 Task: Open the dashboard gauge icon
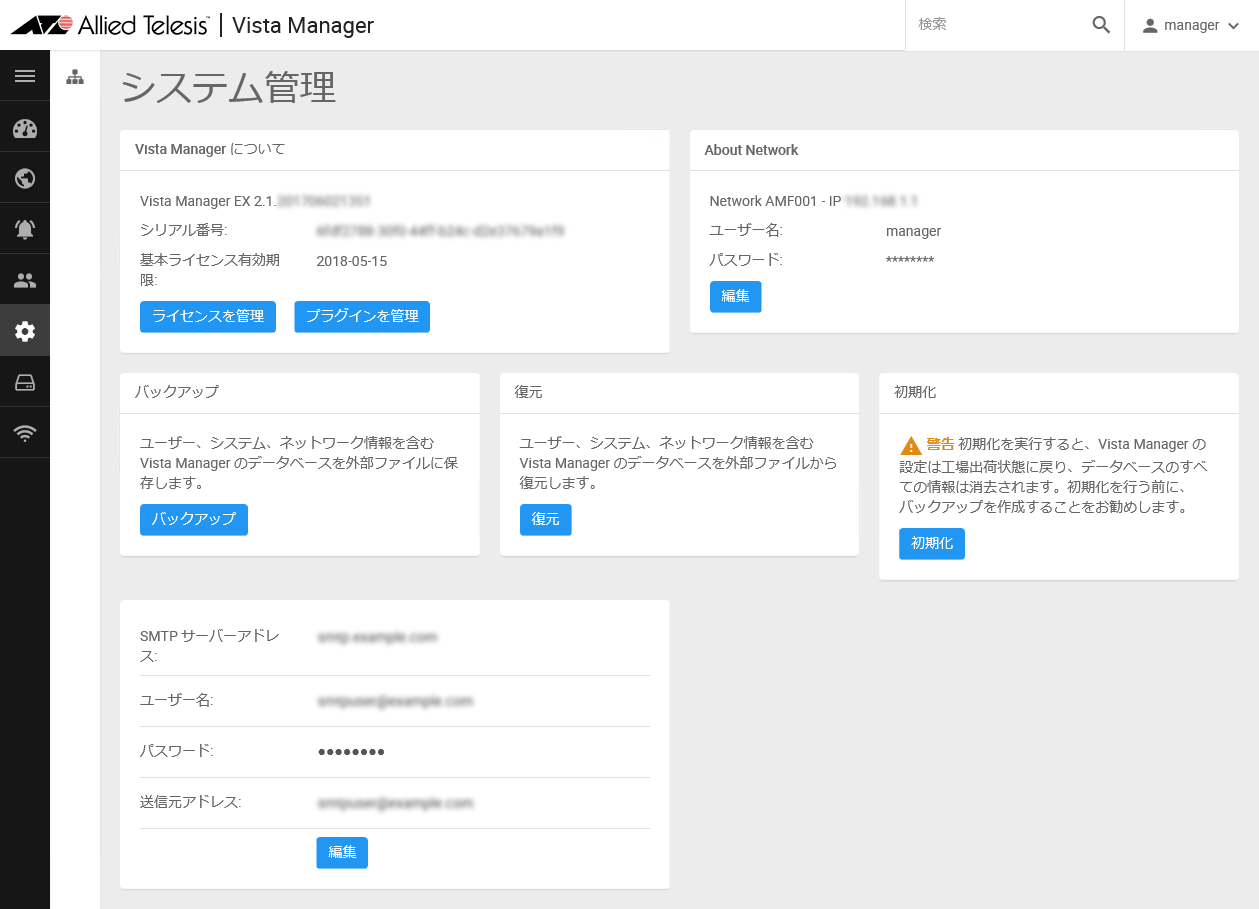25,128
